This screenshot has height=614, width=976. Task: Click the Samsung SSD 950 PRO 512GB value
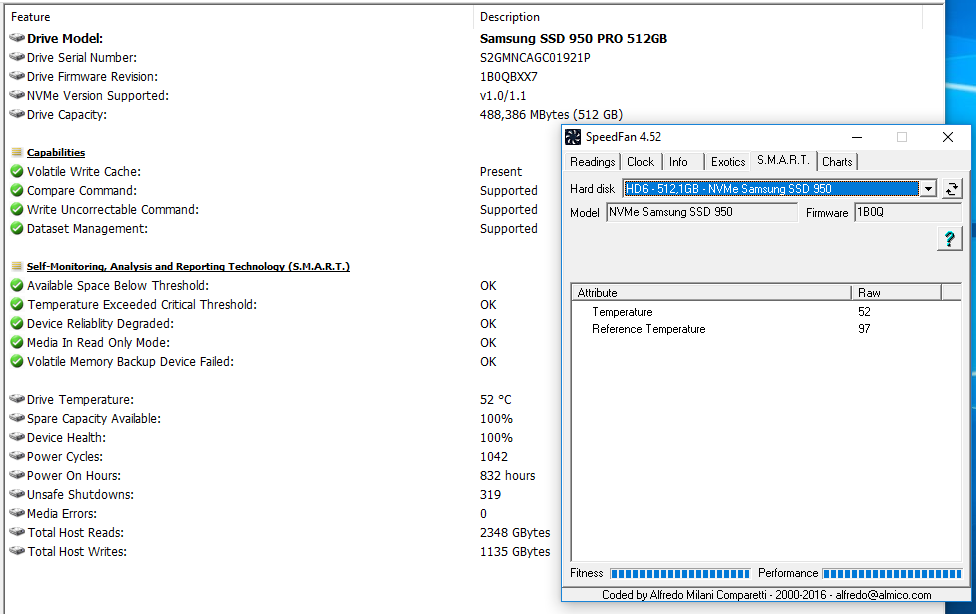573,39
